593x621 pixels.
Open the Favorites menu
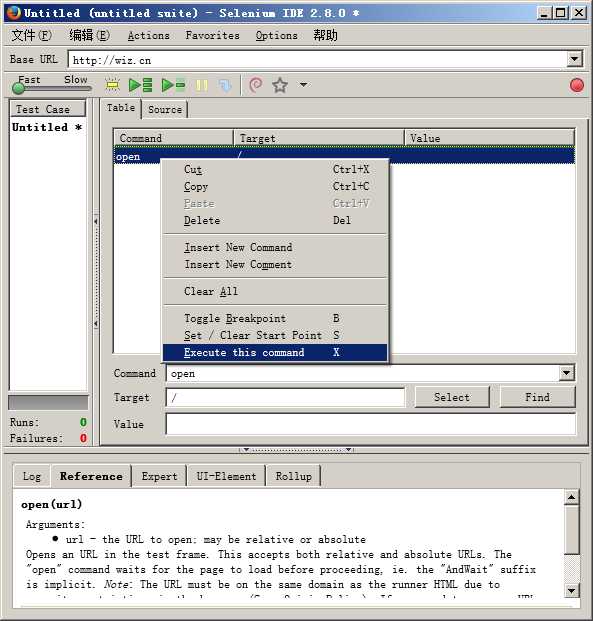(213, 35)
